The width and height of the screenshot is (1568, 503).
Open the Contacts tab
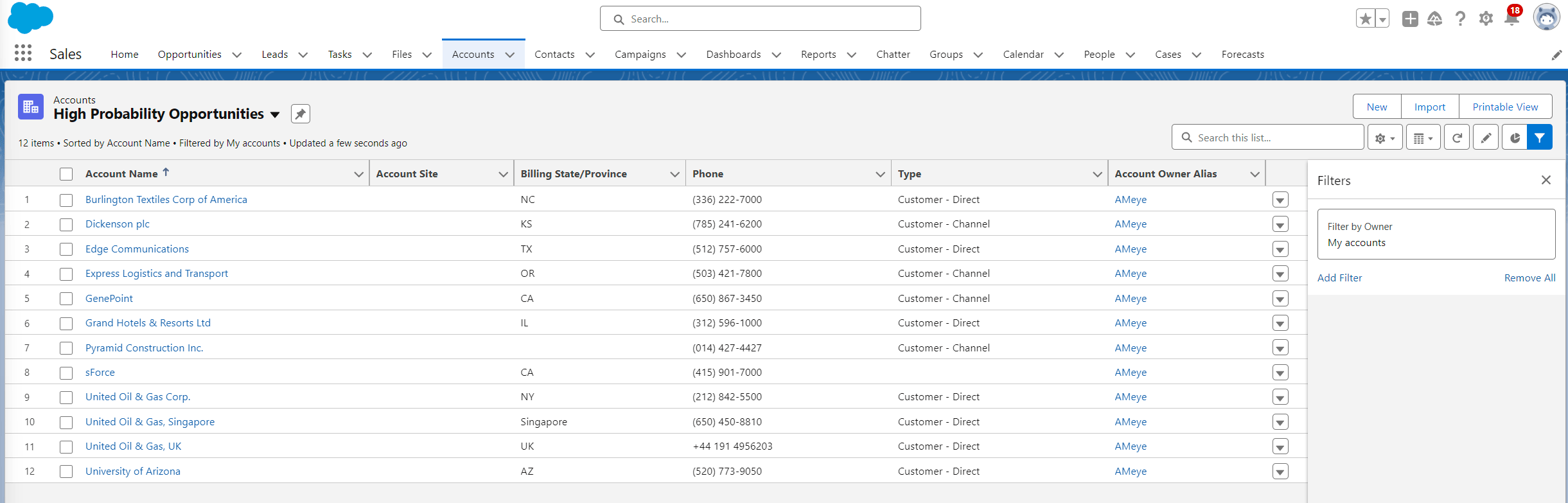pyautogui.click(x=554, y=55)
